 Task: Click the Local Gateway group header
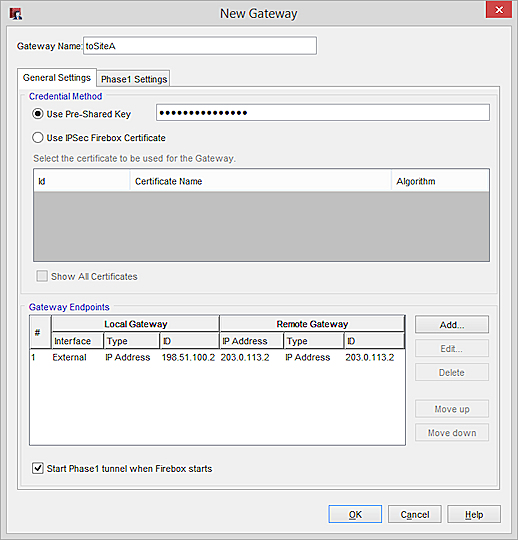coord(135,324)
